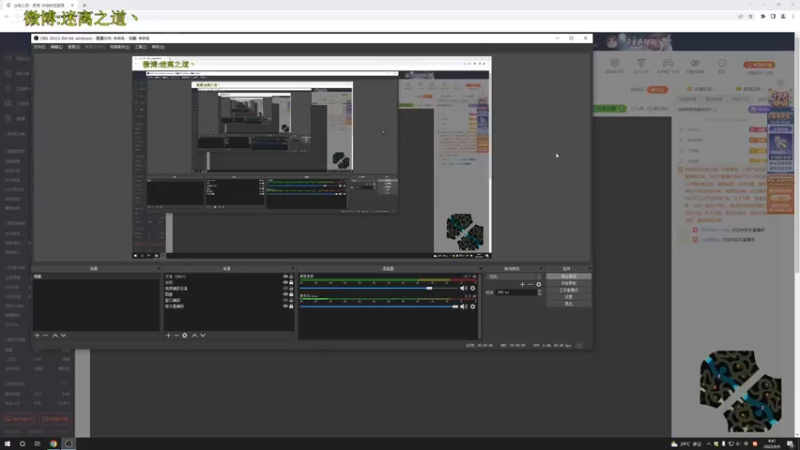Open the File menu in OBS

tap(39, 47)
